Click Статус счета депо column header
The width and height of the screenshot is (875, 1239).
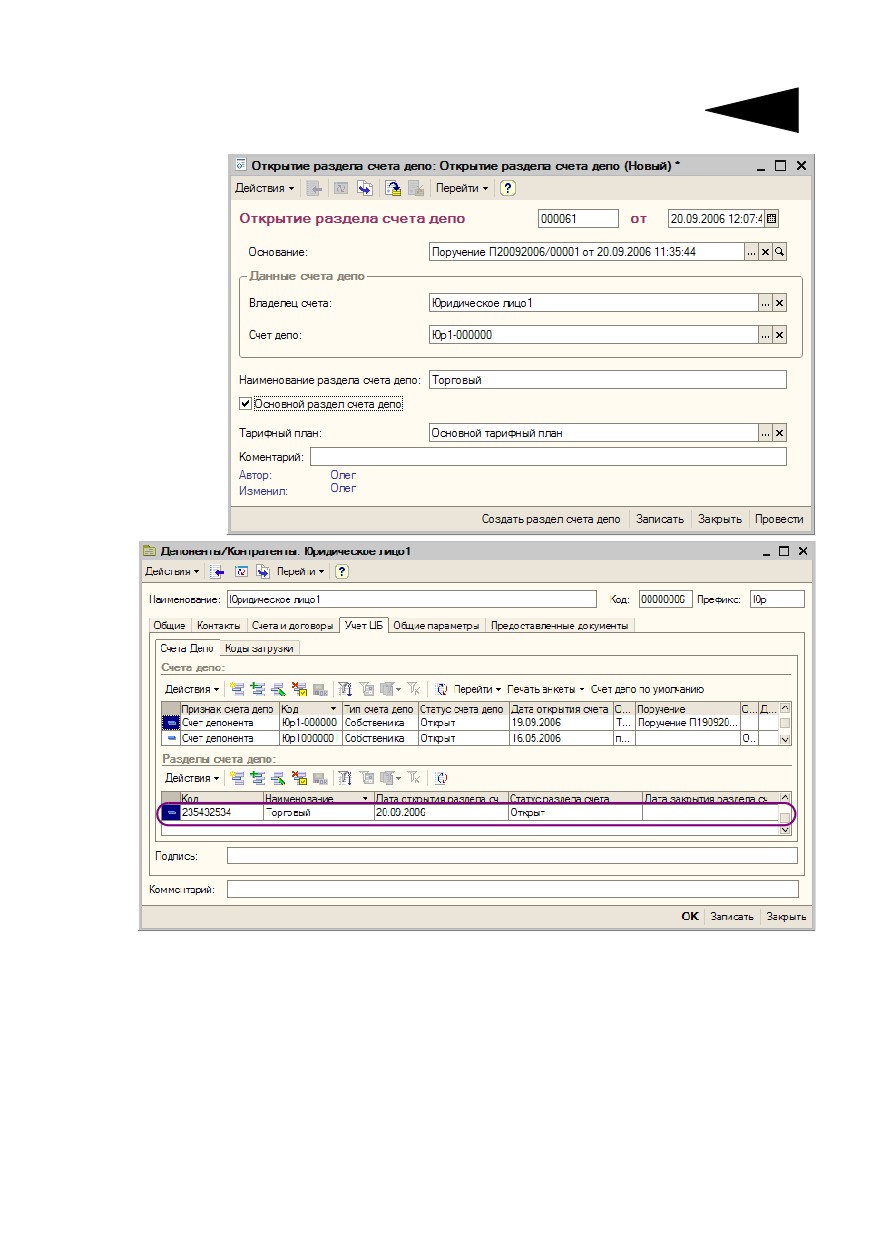462,709
